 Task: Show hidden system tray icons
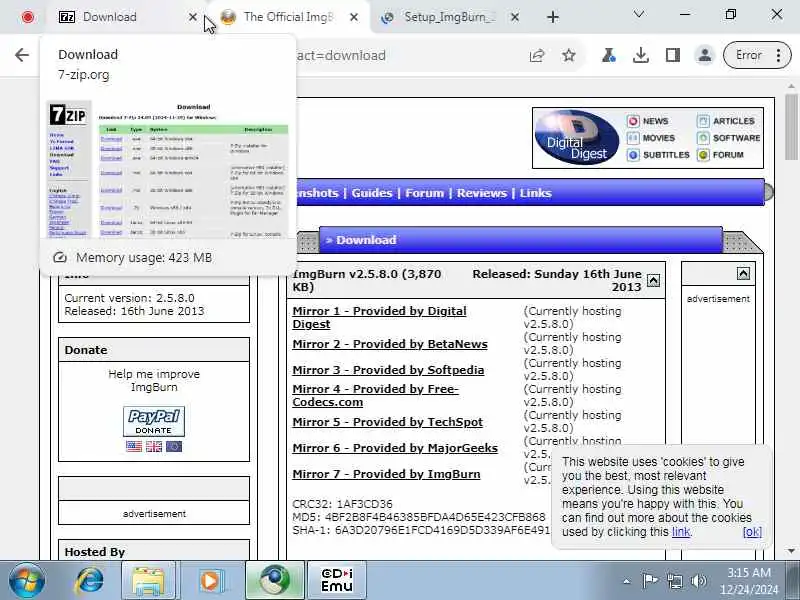point(627,581)
